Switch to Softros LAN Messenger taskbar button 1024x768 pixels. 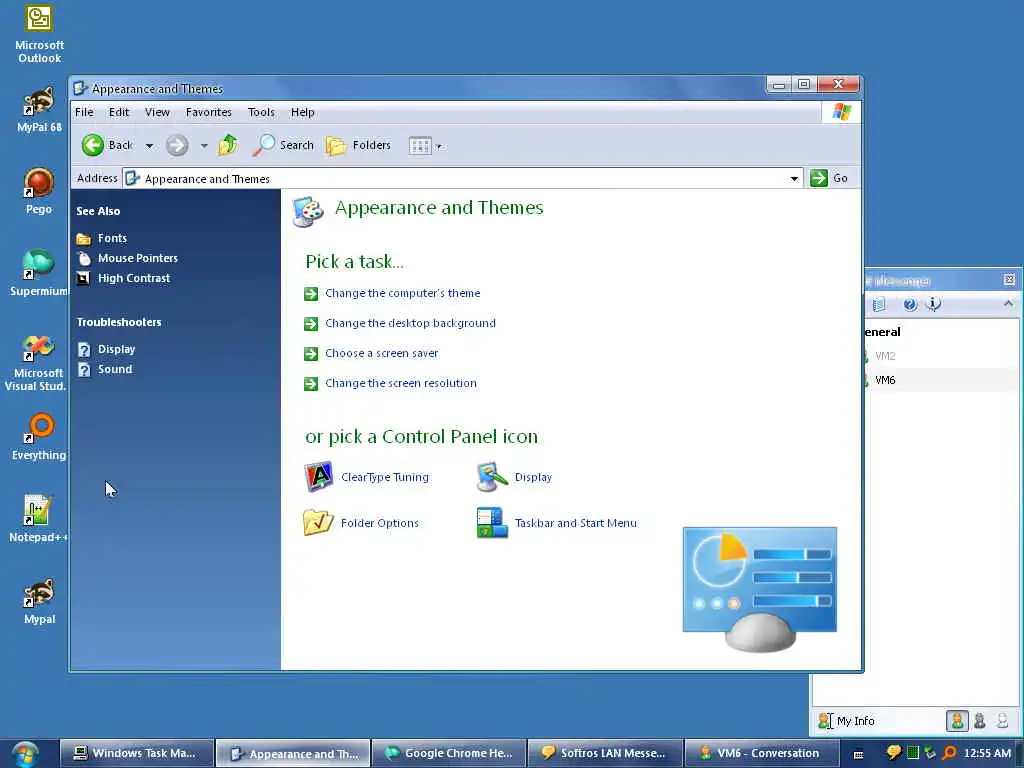click(605, 753)
